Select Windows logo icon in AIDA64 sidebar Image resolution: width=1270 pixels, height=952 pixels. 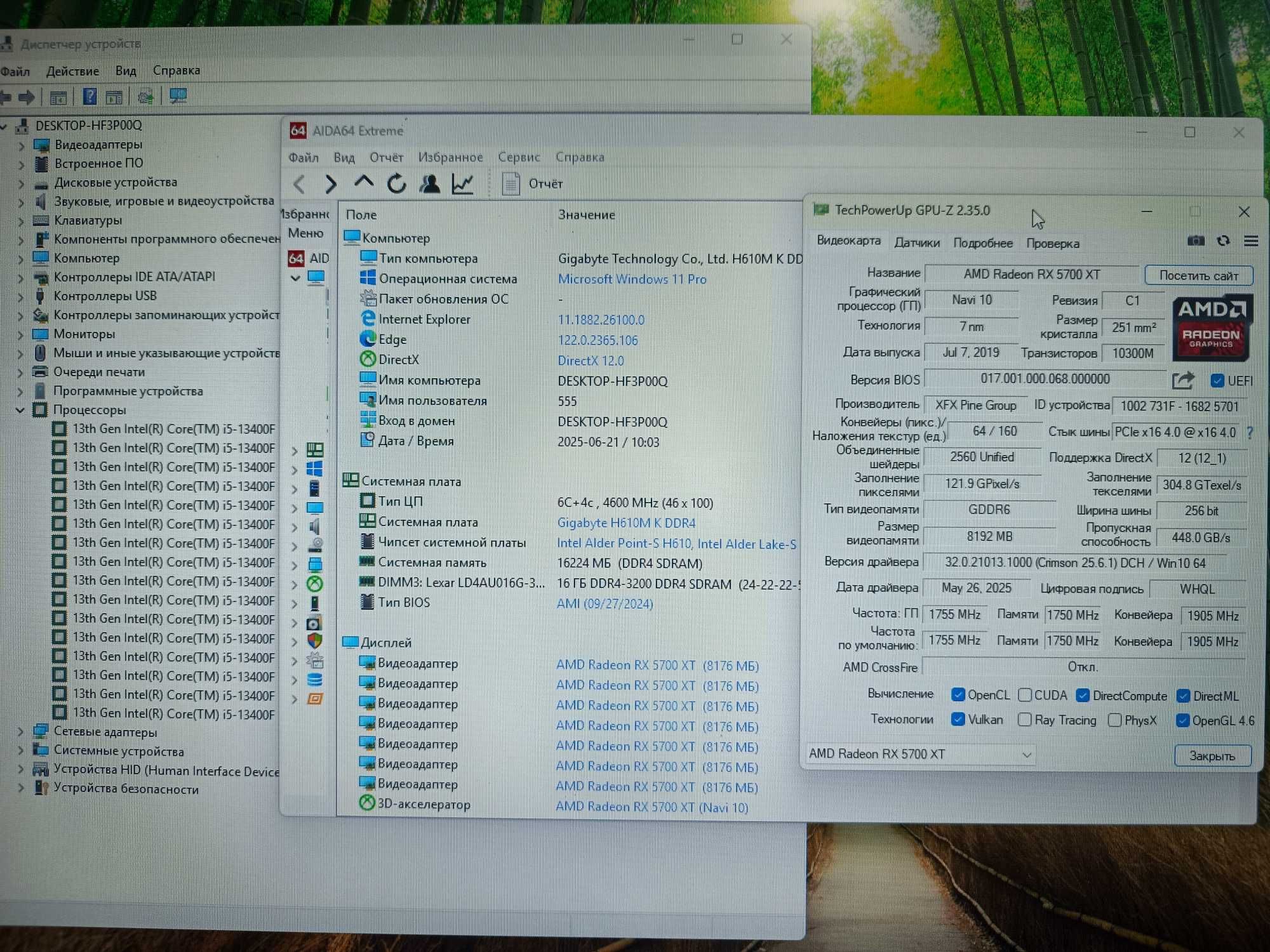[315, 469]
